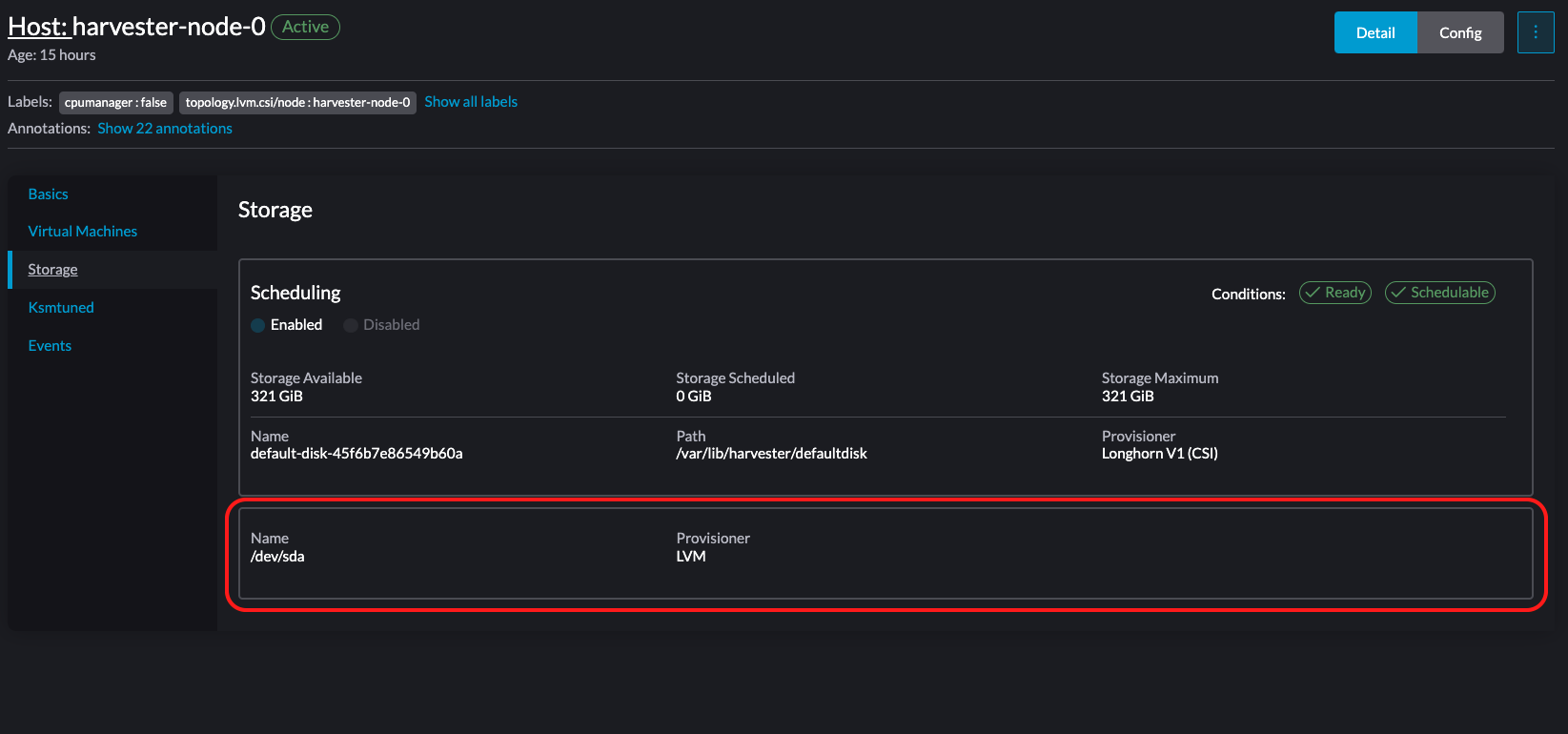Click the cpumanager : false label tag

coord(115,103)
